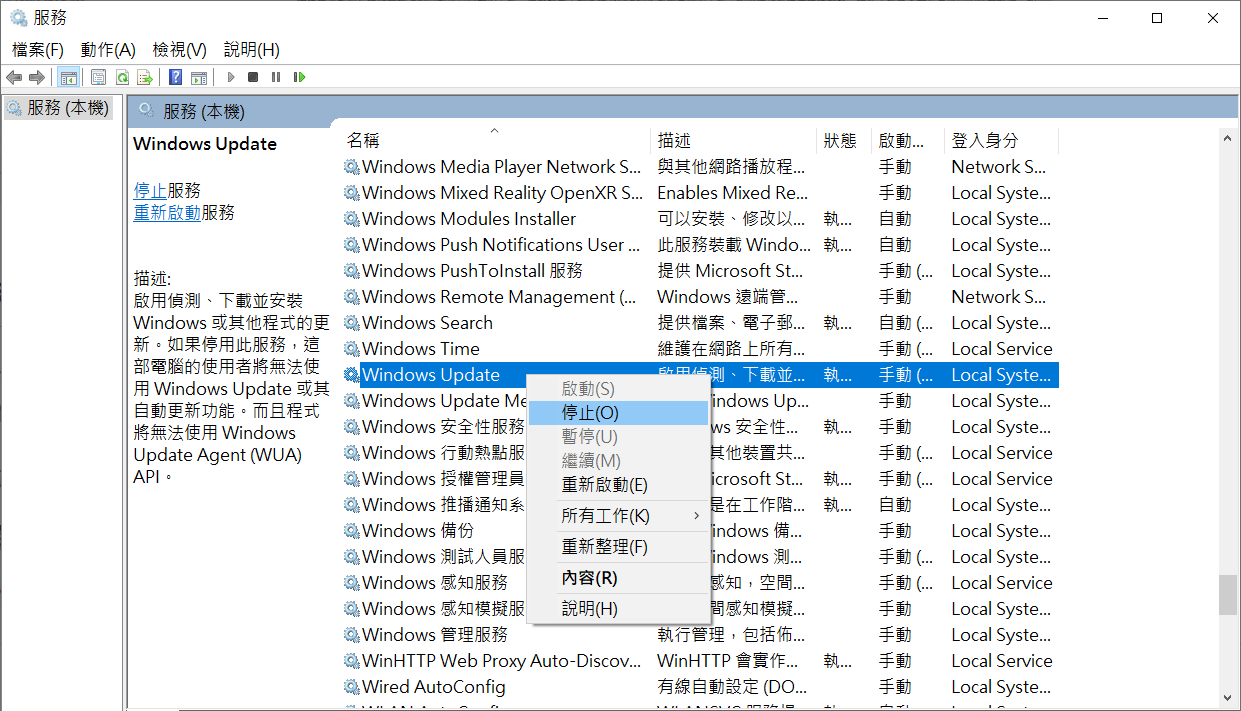This screenshot has height=711, width=1241.
Task: Click the 重新啟動 link in the description pane
Action: pyautogui.click(x=167, y=212)
